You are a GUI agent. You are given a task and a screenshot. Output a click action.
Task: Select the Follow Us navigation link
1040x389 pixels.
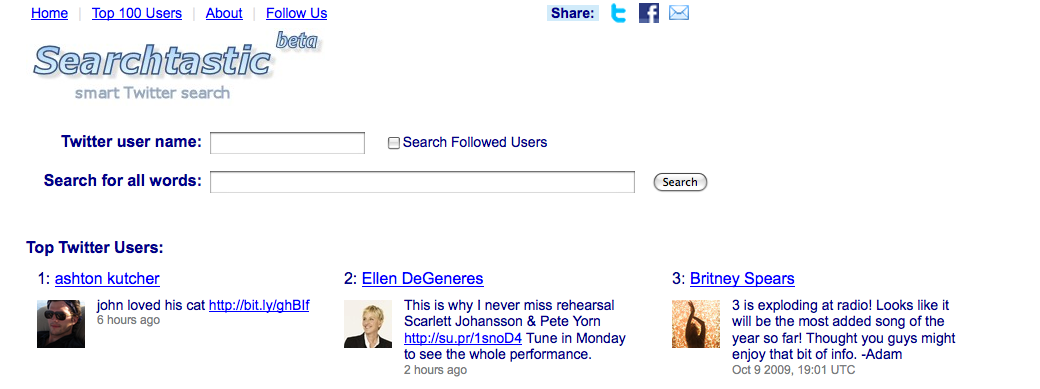(296, 13)
